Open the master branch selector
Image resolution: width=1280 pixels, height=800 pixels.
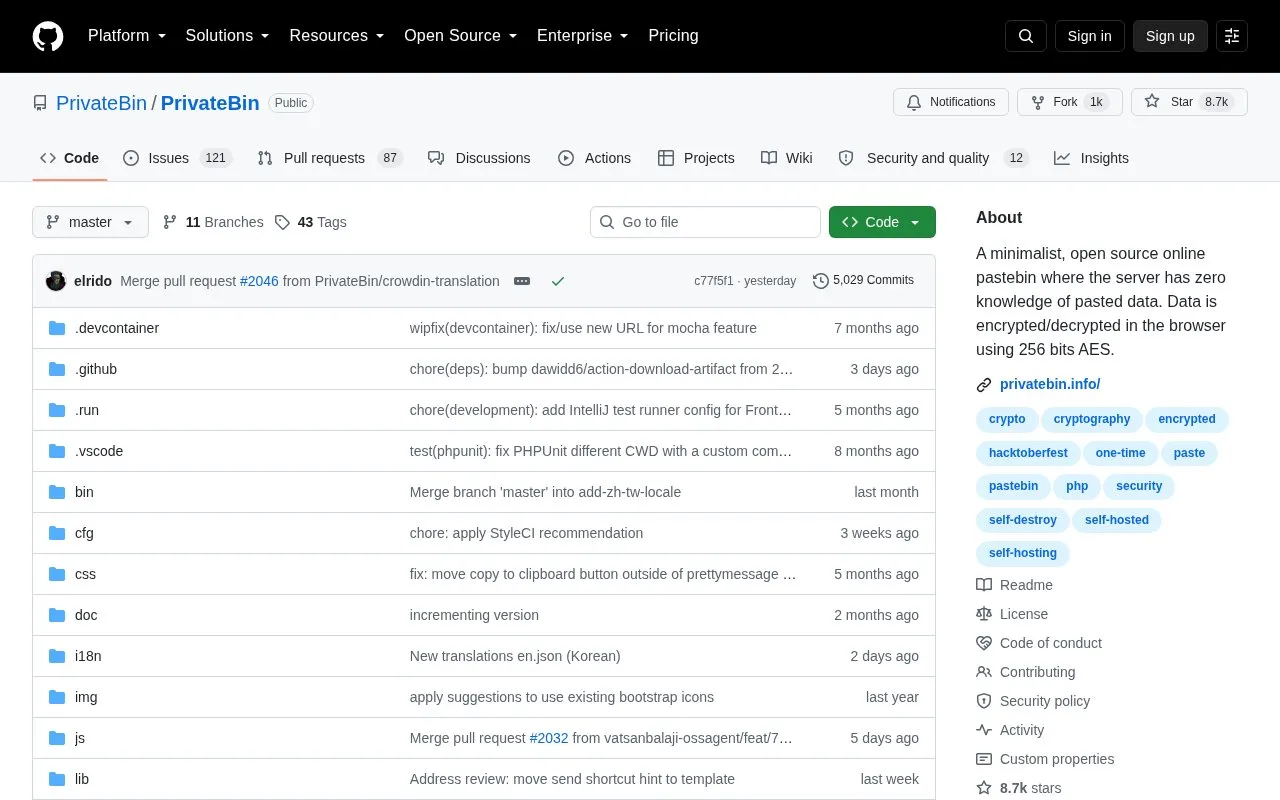(x=90, y=222)
